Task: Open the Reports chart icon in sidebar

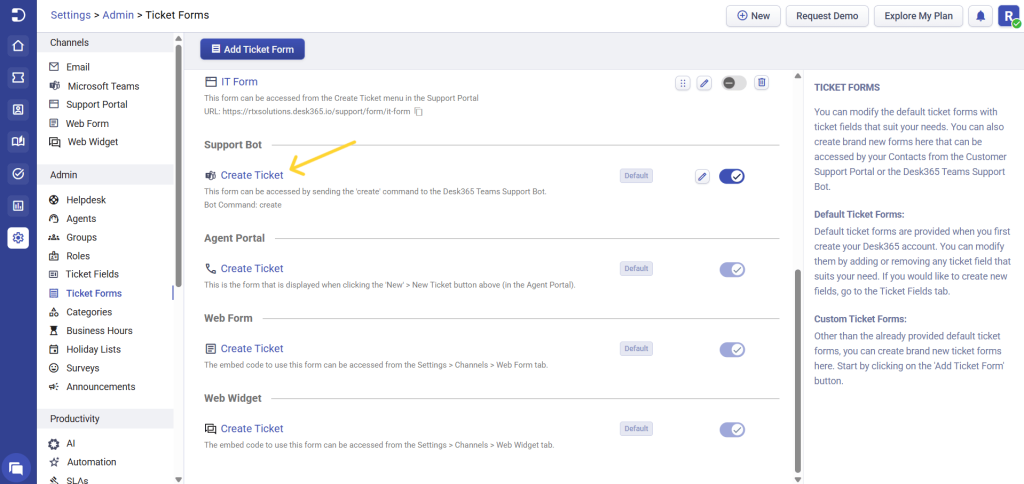Action: click(x=17, y=206)
